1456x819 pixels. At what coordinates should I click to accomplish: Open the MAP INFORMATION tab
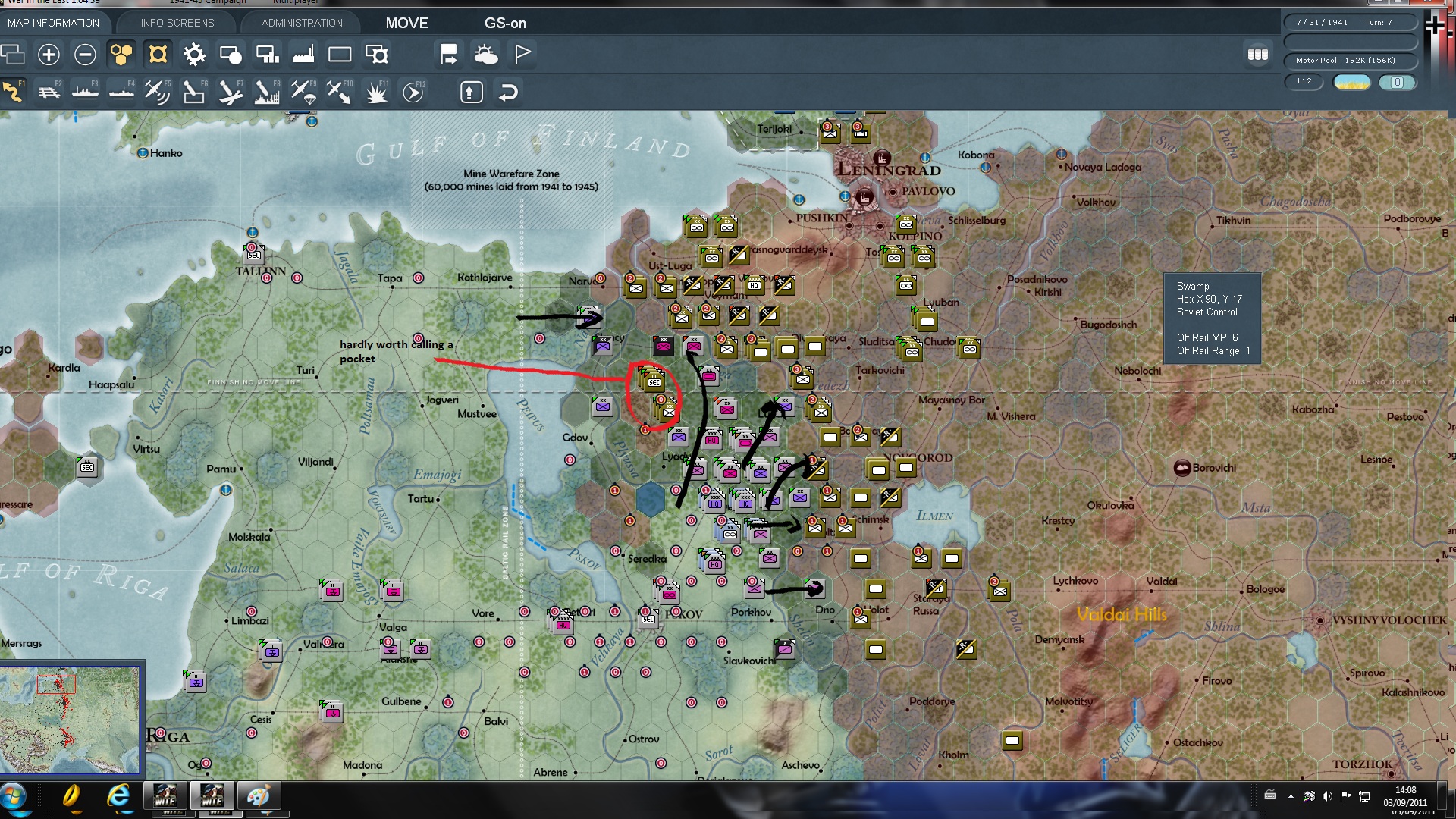(54, 23)
